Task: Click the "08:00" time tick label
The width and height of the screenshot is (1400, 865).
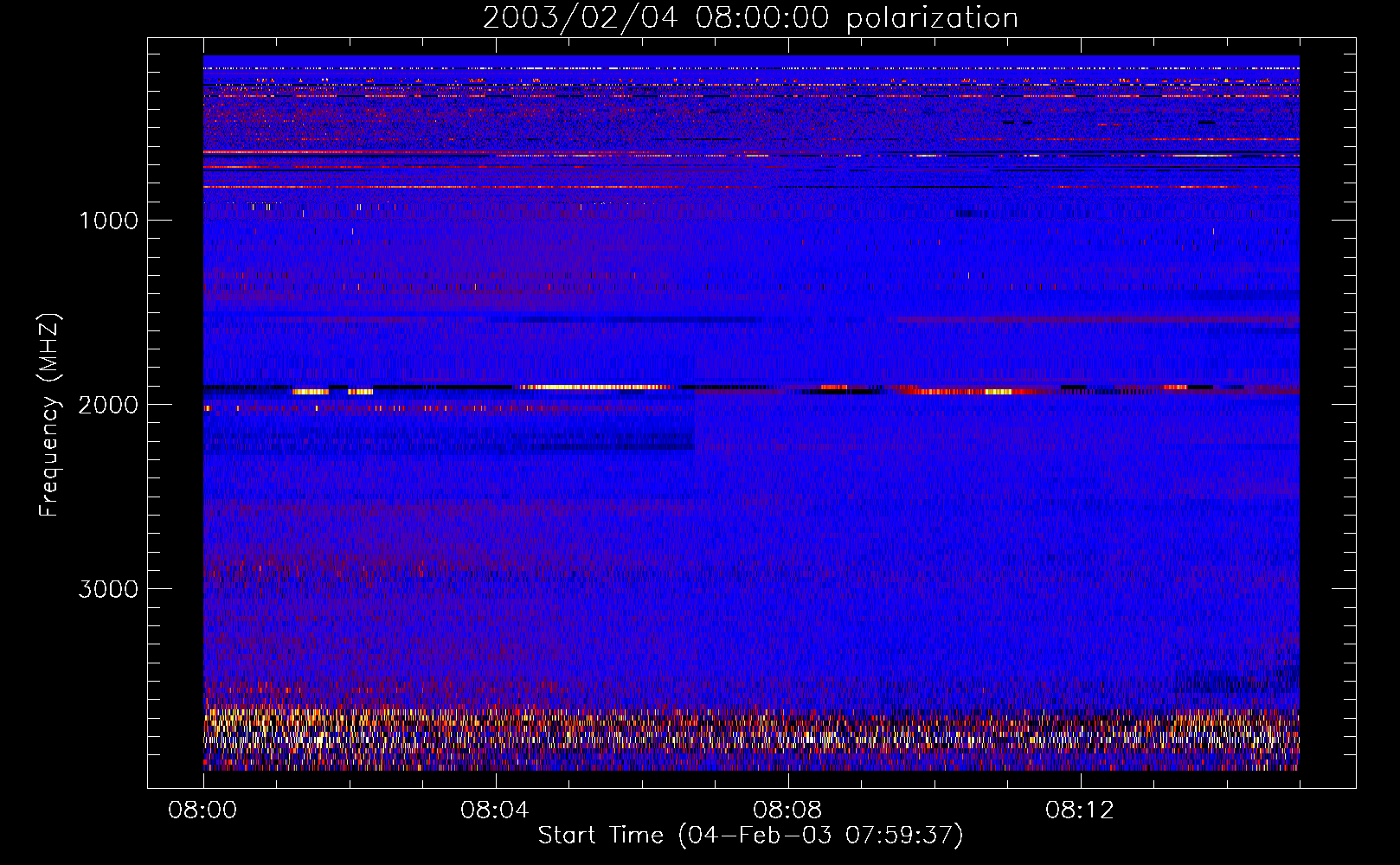Action: pos(202,811)
